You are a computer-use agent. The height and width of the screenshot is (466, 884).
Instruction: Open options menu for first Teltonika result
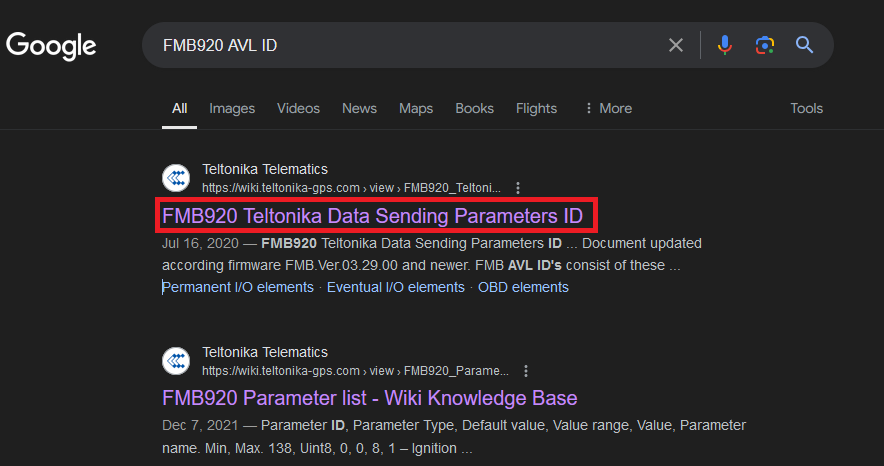(x=518, y=188)
